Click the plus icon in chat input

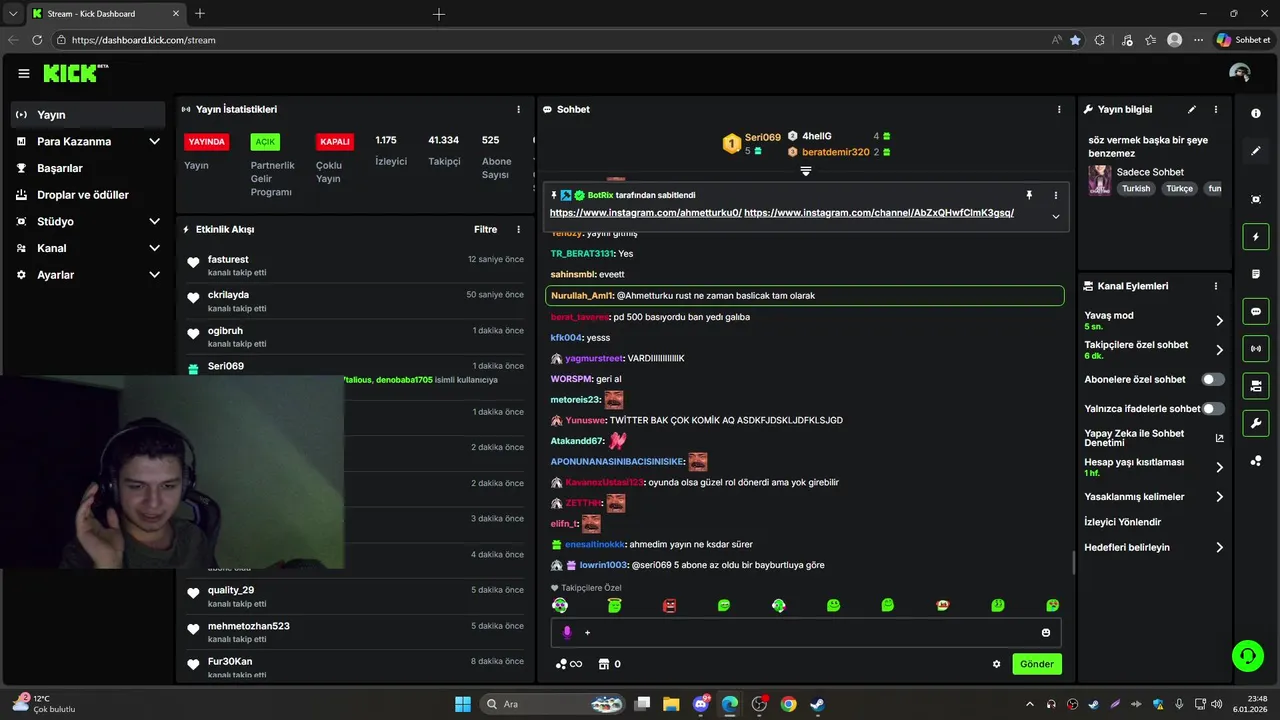(x=588, y=632)
